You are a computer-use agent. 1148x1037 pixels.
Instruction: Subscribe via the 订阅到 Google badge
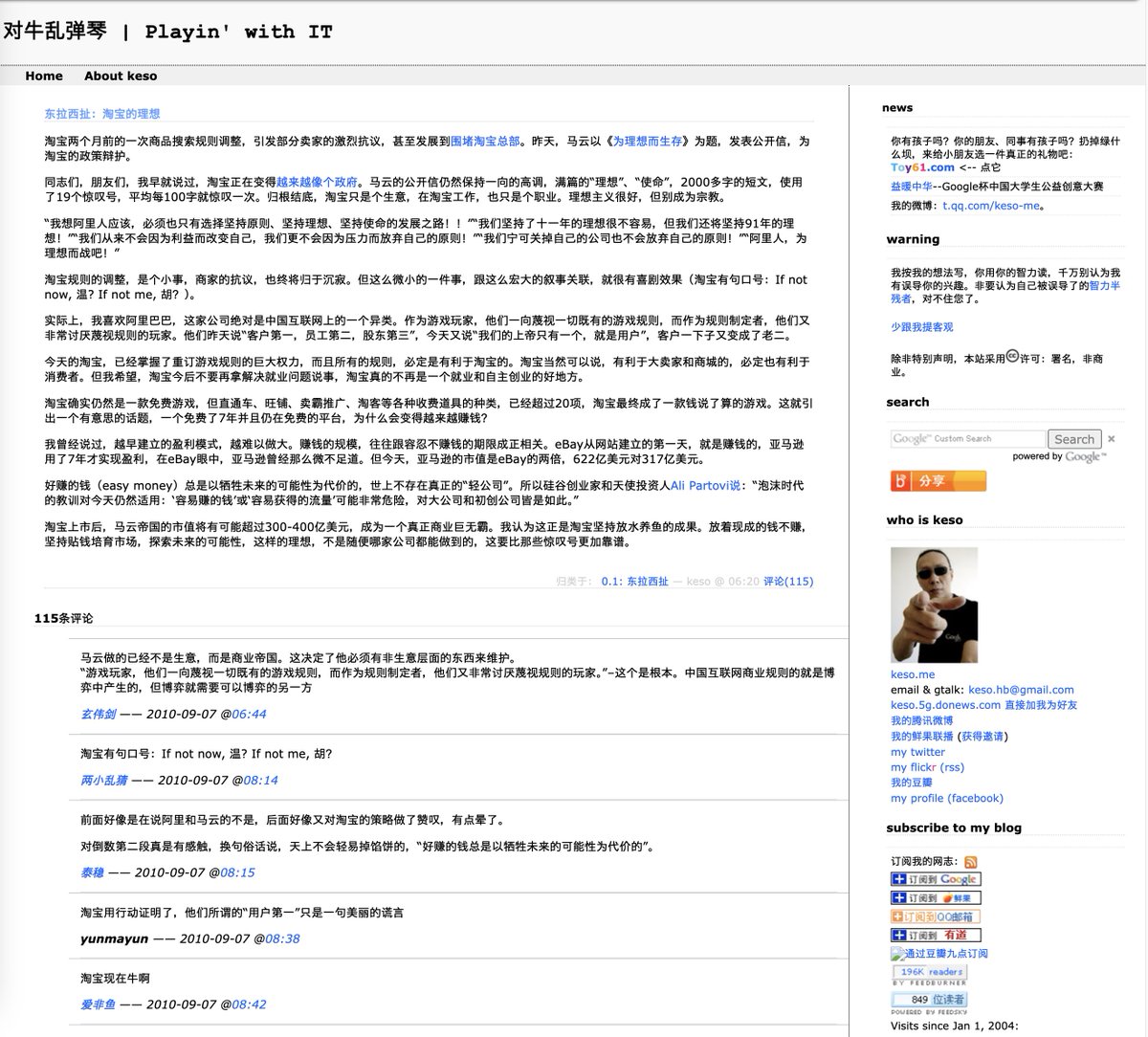tap(936, 879)
